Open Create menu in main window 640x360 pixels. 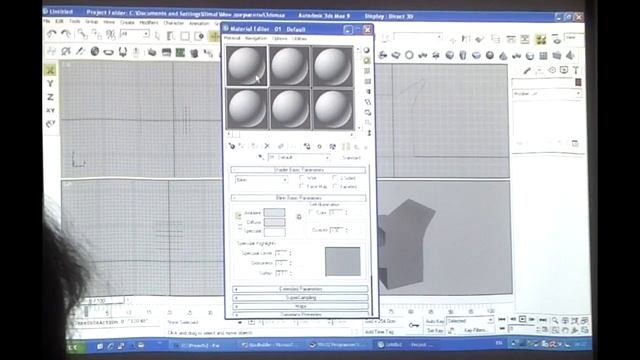pyautogui.click(x=127, y=22)
